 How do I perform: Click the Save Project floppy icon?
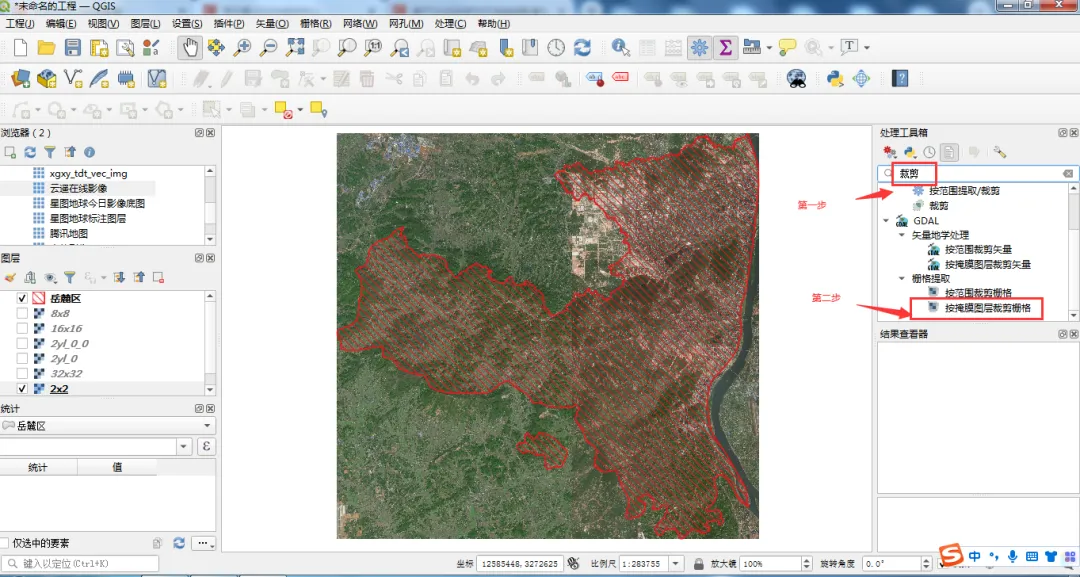tap(73, 48)
